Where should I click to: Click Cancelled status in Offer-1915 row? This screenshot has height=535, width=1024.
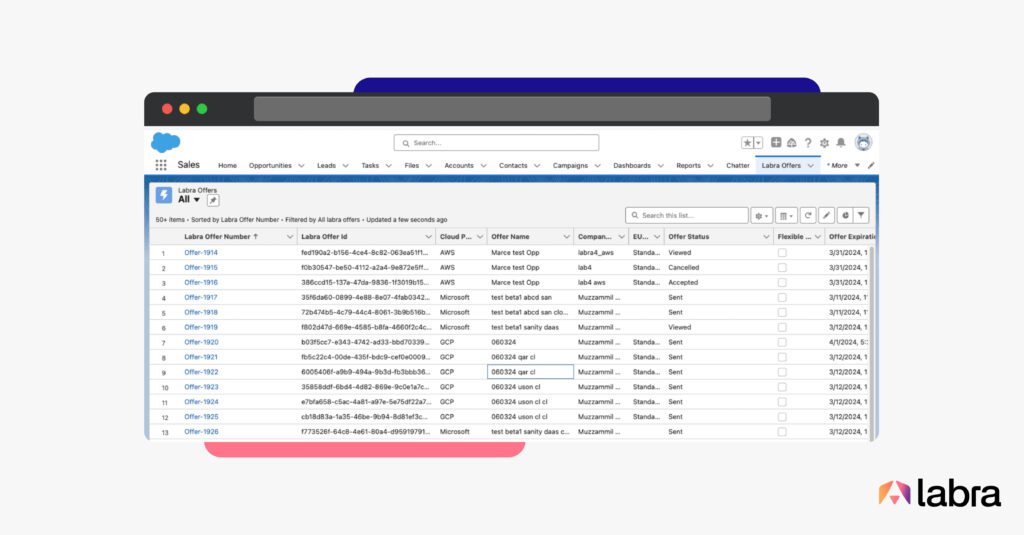click(683, 268)
